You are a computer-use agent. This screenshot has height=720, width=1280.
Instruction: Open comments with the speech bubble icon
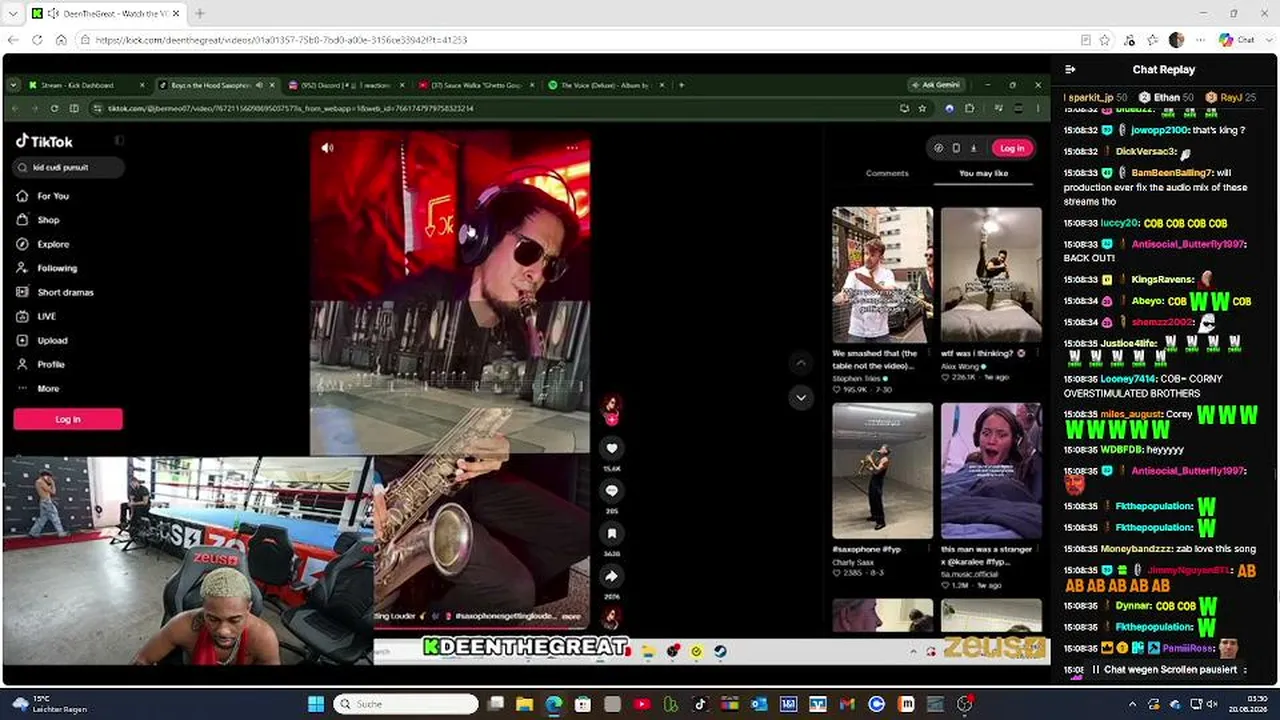click(x=612, y=491)
